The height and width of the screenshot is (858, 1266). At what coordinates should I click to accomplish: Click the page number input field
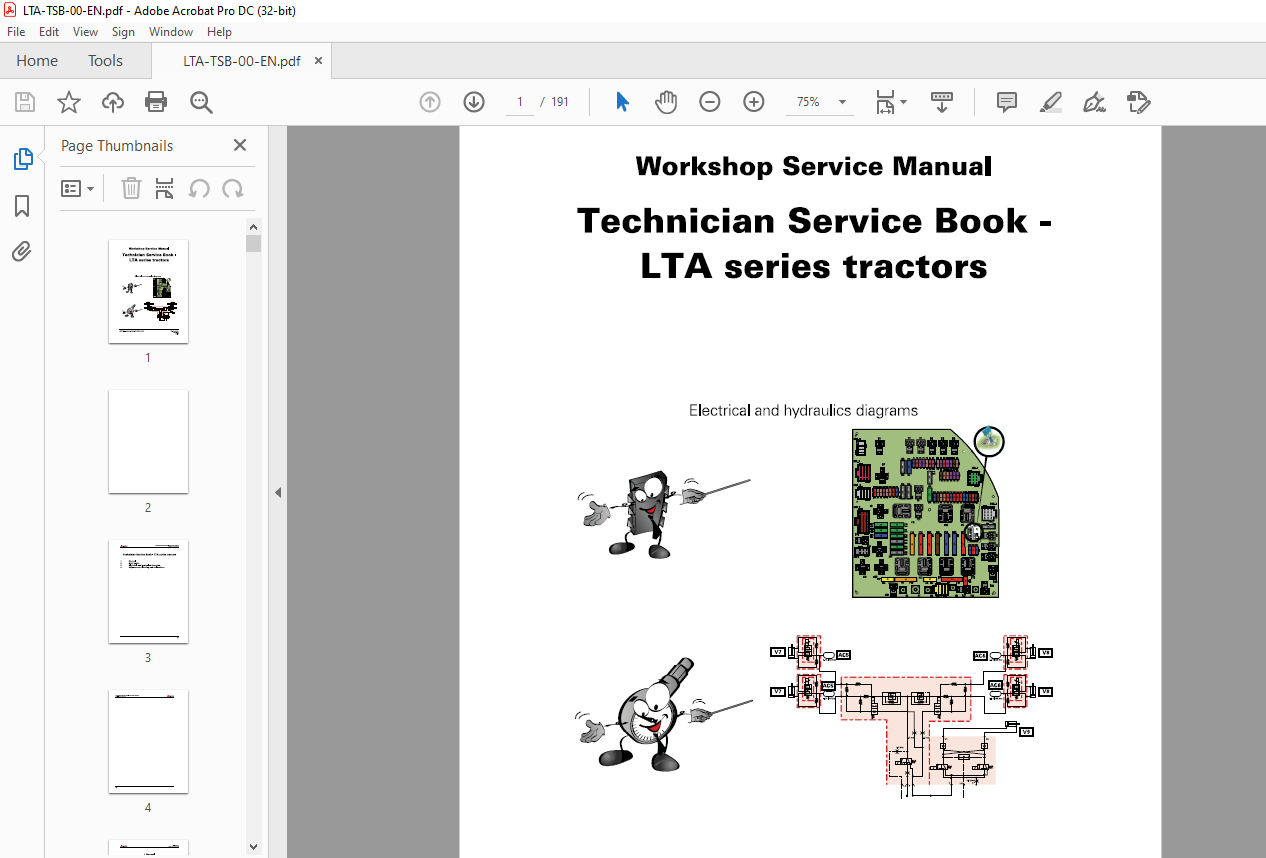pyautogui.click(x=520, y=102)
